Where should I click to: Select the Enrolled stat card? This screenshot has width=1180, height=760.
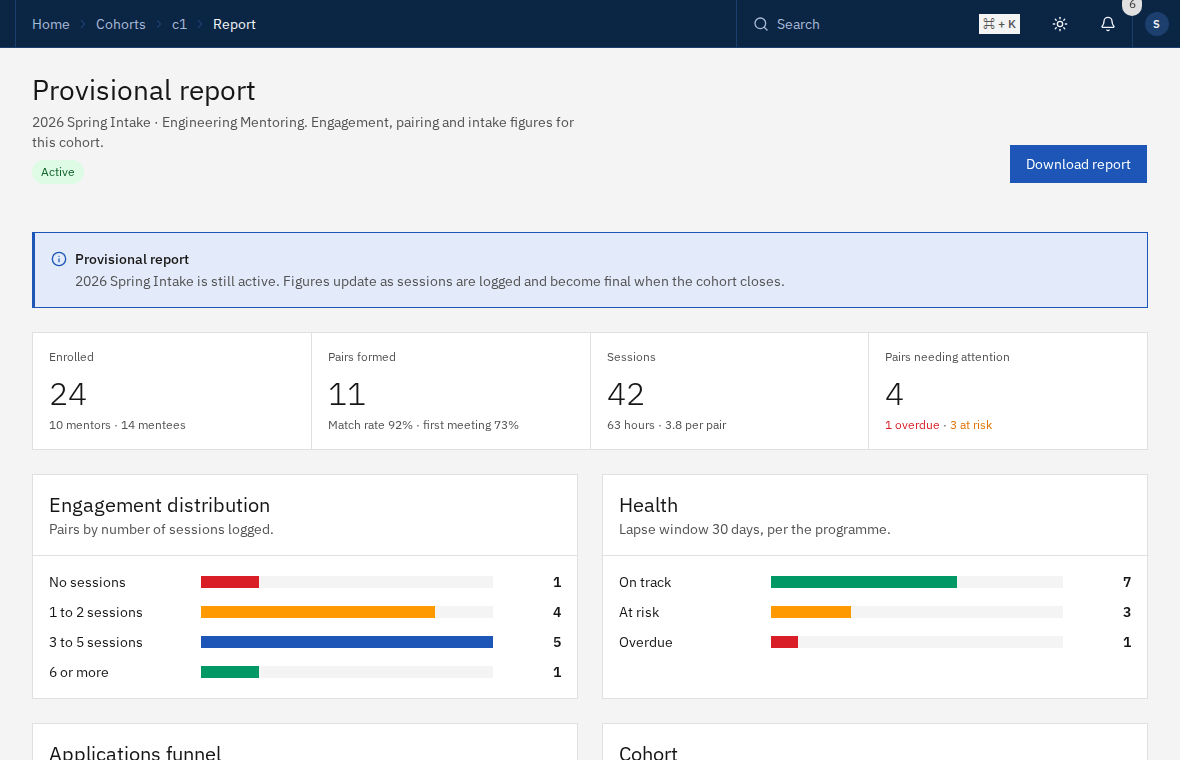point(172,391)
